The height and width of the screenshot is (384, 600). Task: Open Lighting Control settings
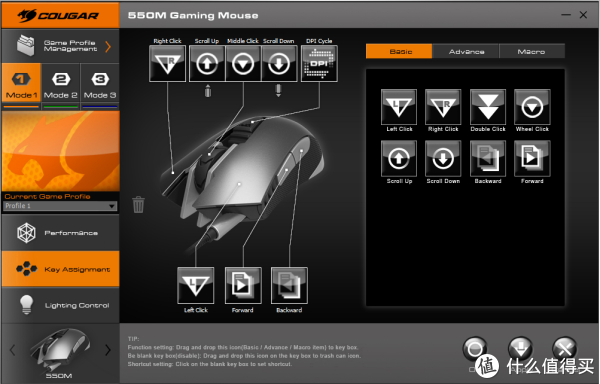(x=60, y=305)
